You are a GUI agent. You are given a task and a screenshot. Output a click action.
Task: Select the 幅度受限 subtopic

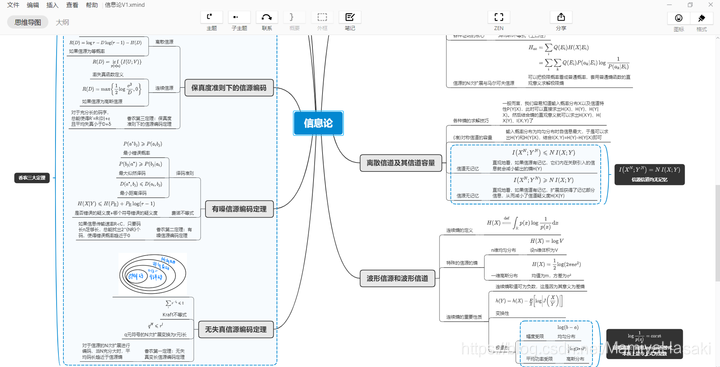(x=535, y=336)
